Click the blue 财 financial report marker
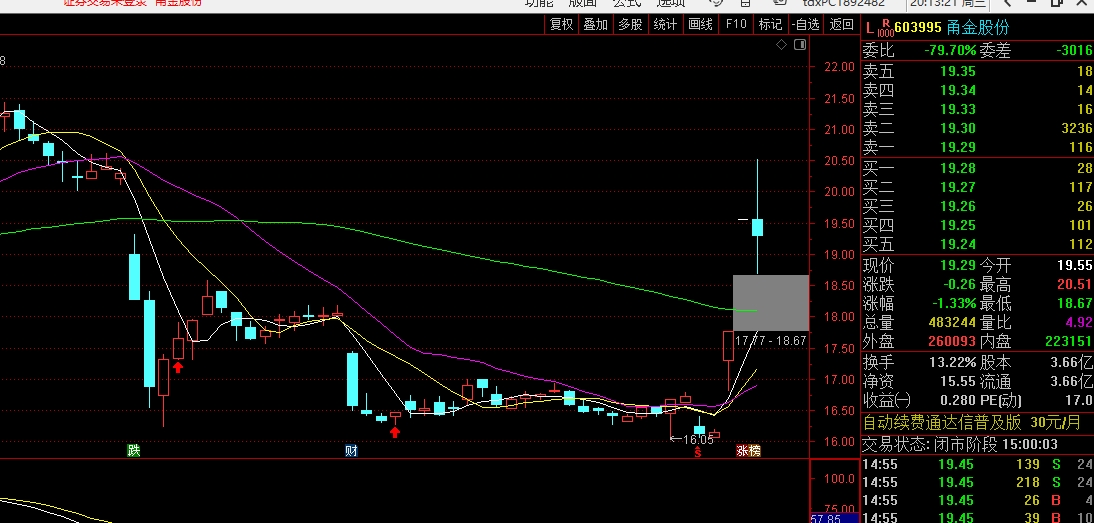 pos(352,450)
